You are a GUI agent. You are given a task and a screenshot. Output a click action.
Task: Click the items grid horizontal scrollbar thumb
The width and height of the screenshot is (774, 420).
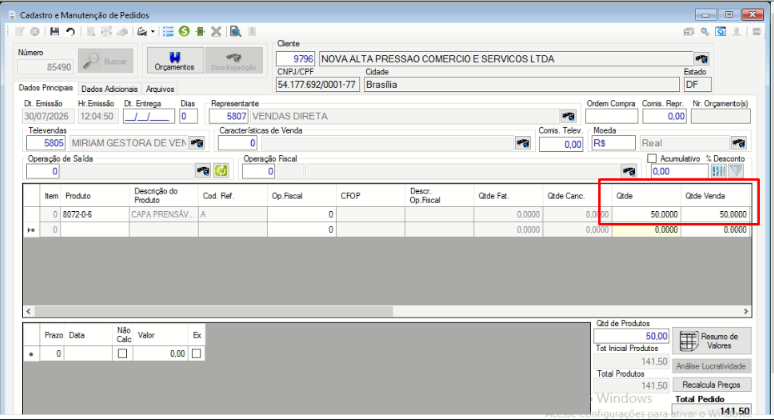tap(214, 311)
